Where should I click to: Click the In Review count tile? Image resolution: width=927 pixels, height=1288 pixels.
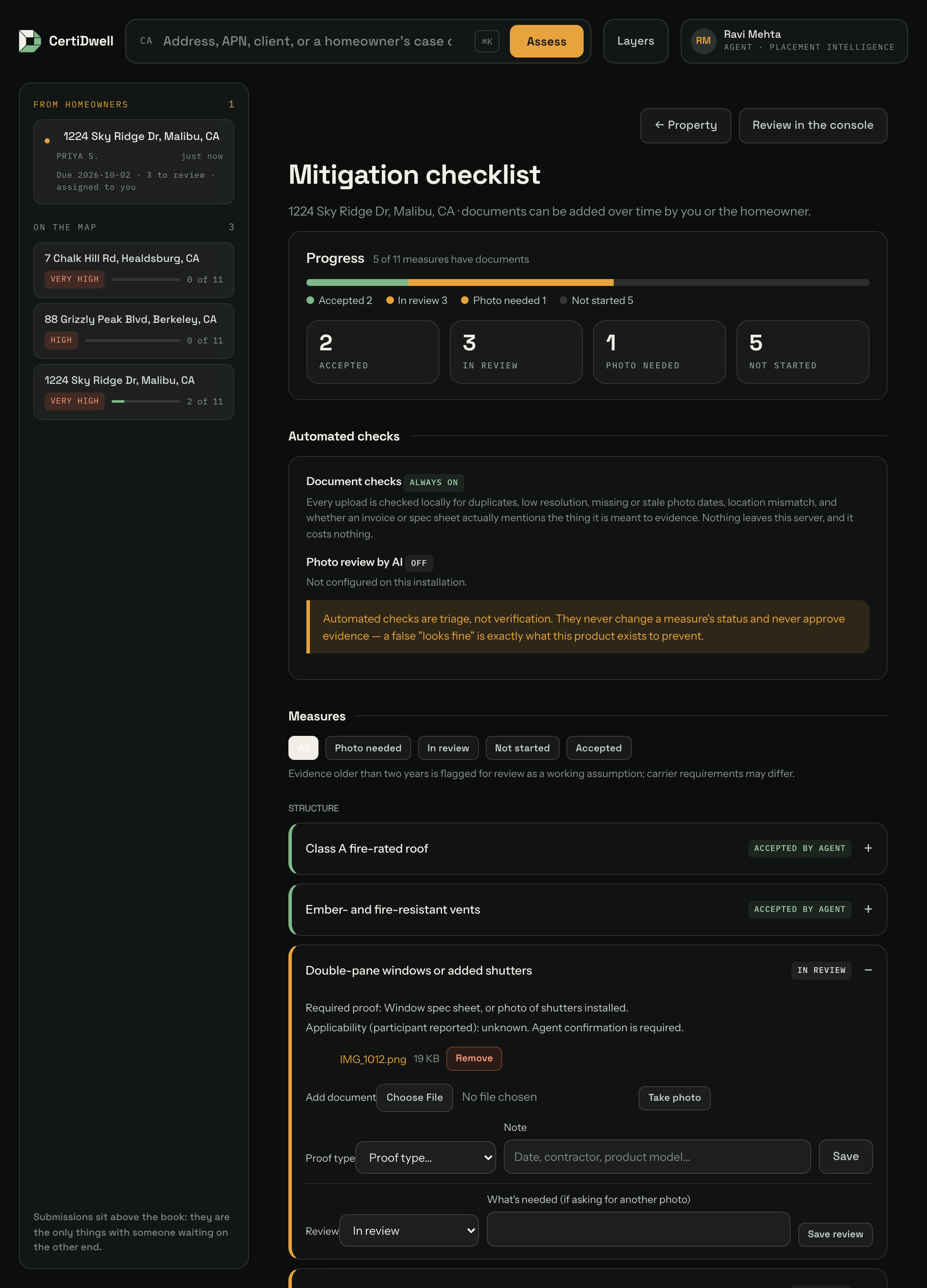coord(516,352)
